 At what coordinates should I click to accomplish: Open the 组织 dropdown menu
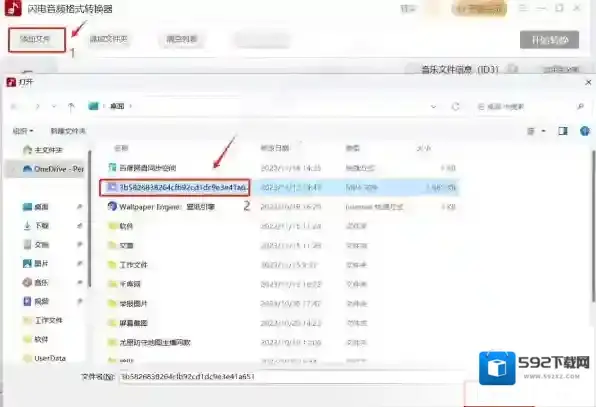coord(23,131)
